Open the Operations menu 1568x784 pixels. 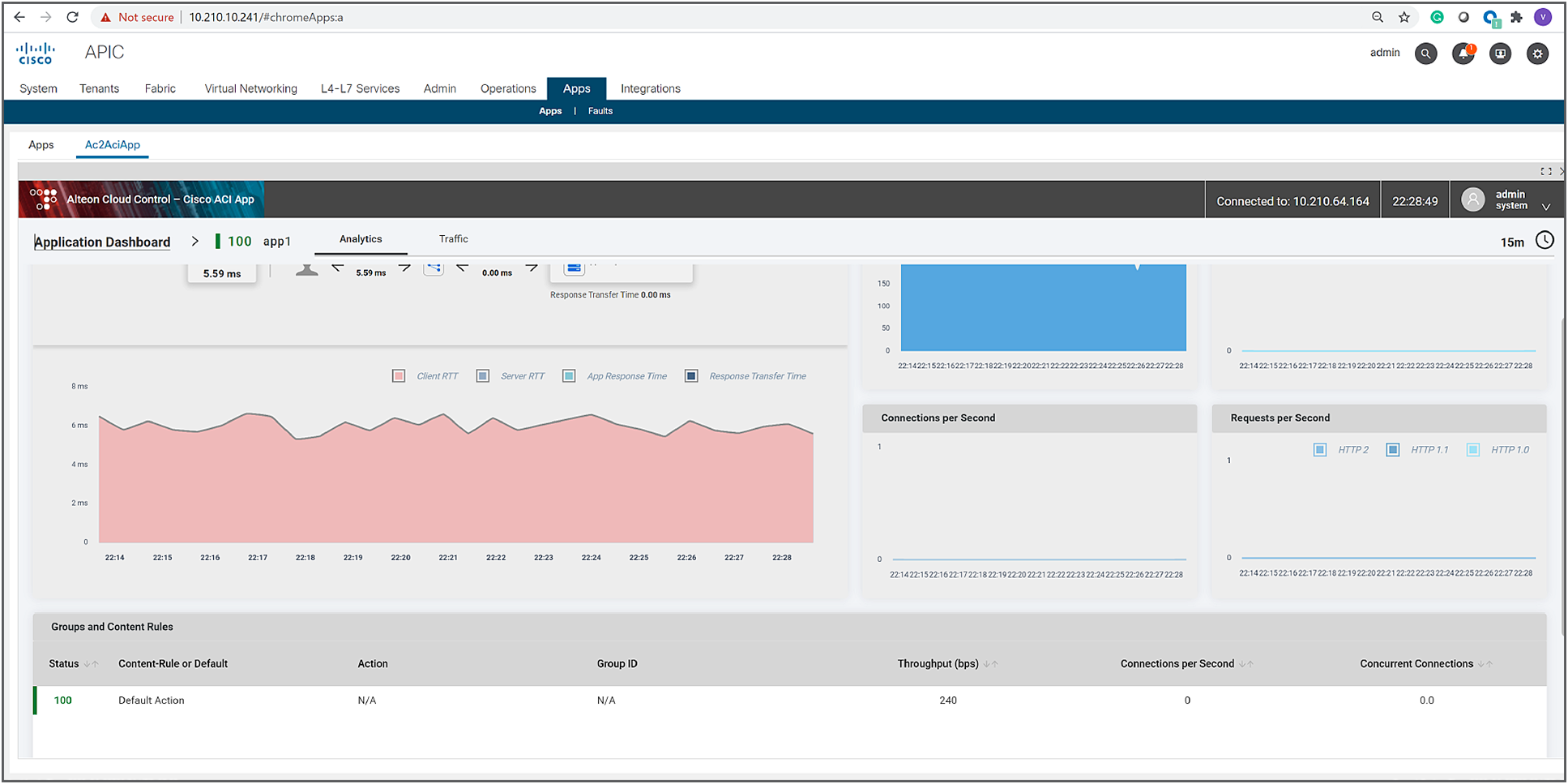point(508,88)
